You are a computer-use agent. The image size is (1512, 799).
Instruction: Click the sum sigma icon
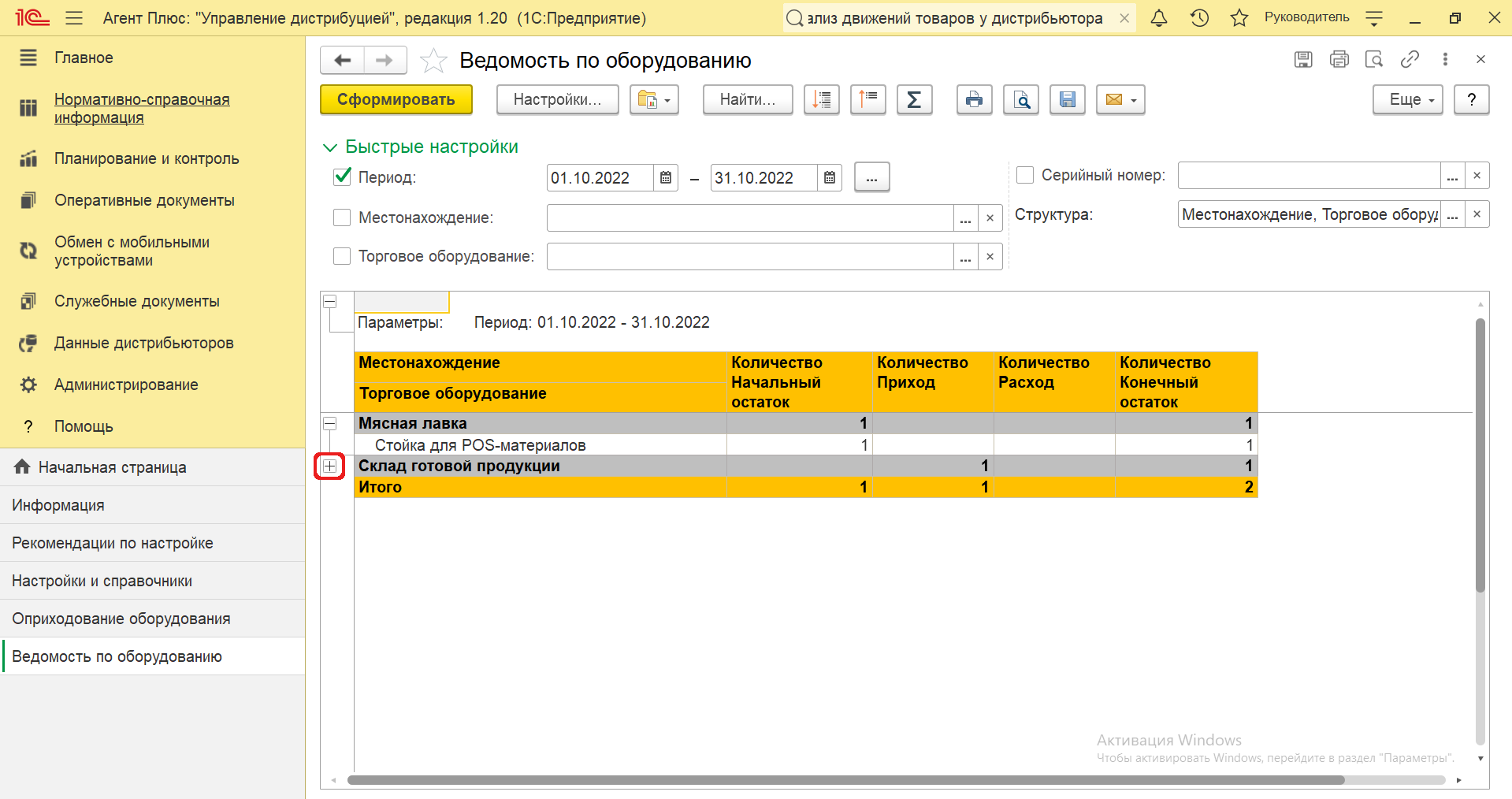pyautogui.click(x=914, y=99)
